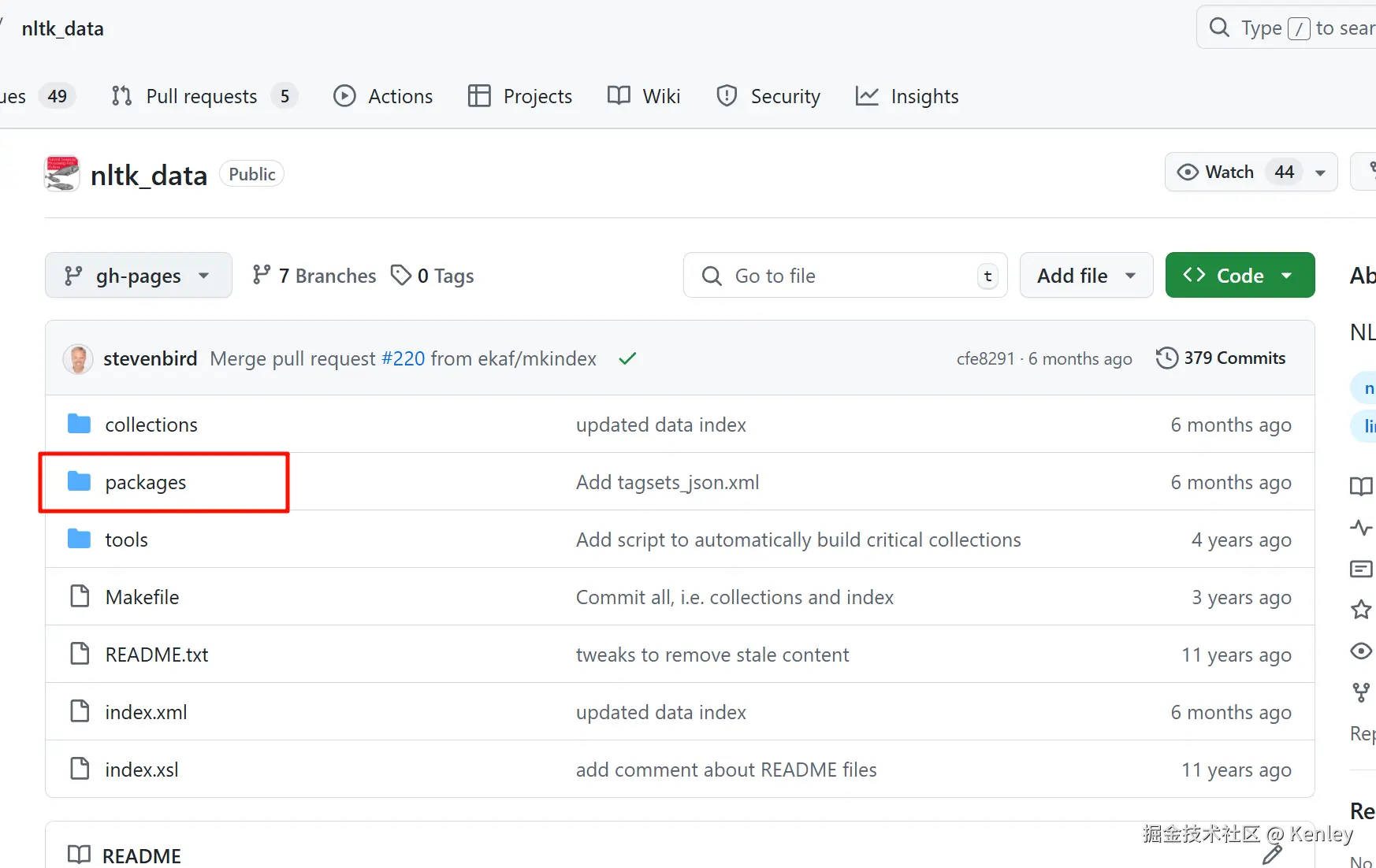Expand the Watch options arrow
This screenshot has height=868, width=1376.
1320,172
